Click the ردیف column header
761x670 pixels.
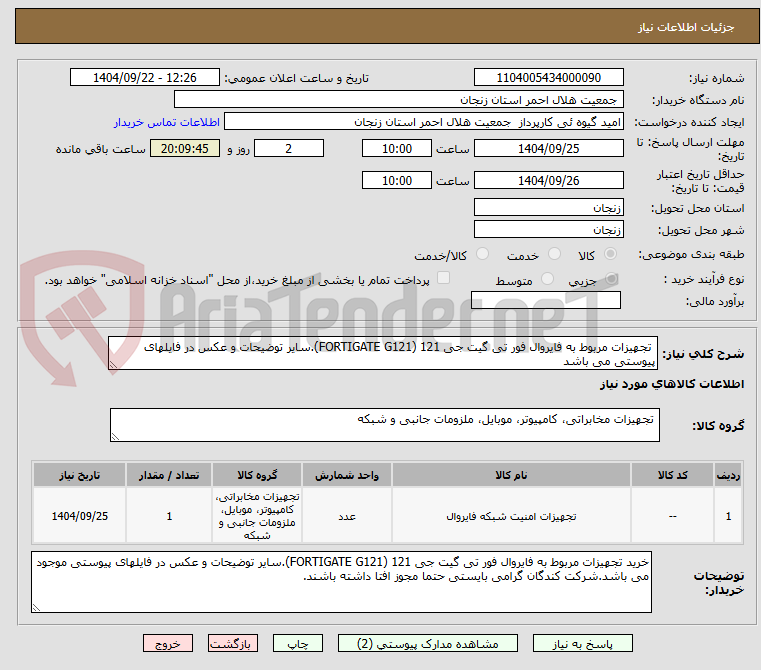(728, 475)
